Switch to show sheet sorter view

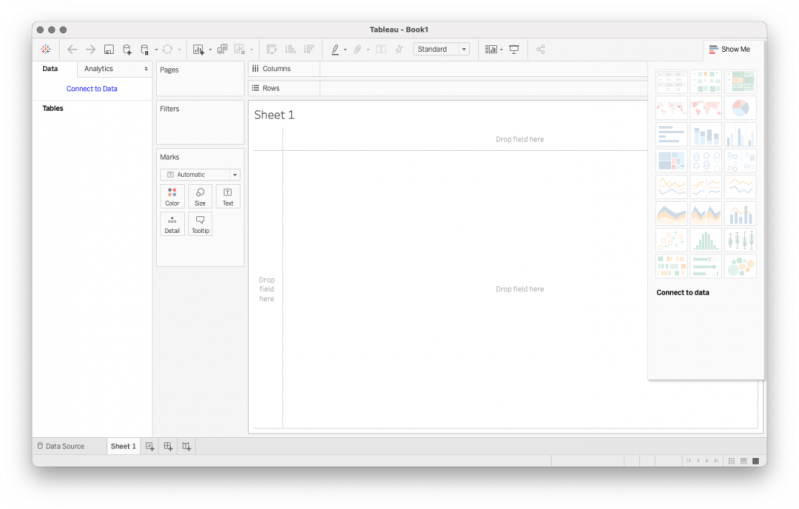[x=732, y=461]
